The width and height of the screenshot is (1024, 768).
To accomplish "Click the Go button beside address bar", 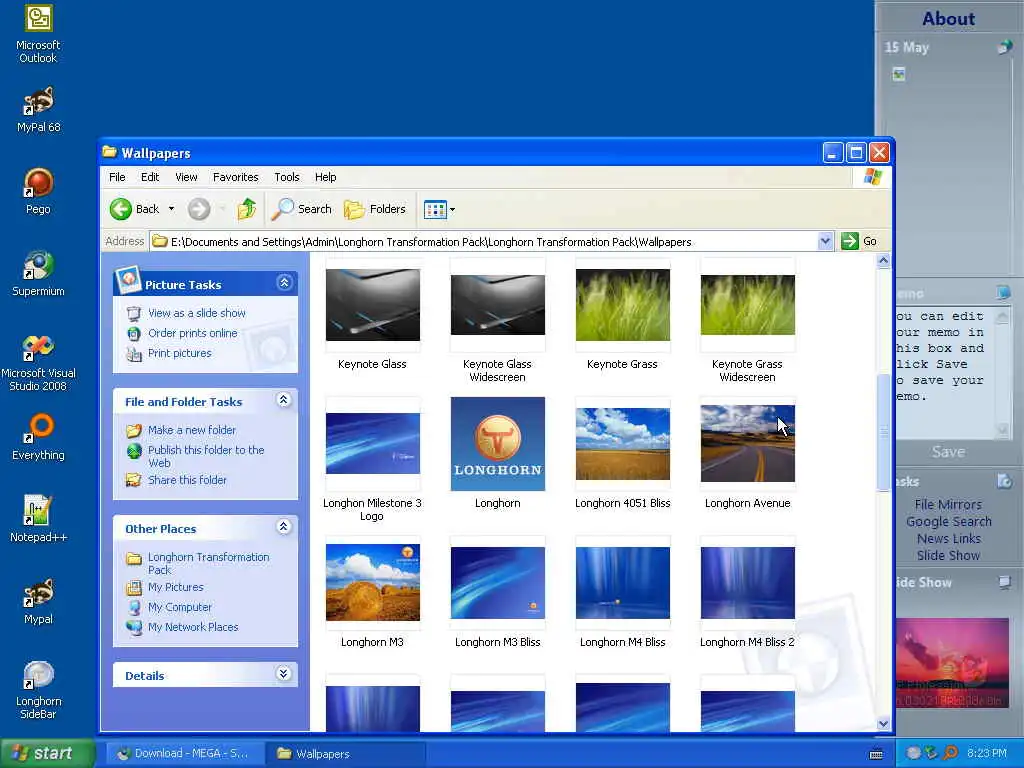I will pyautogui.click(x=859, y=241).
